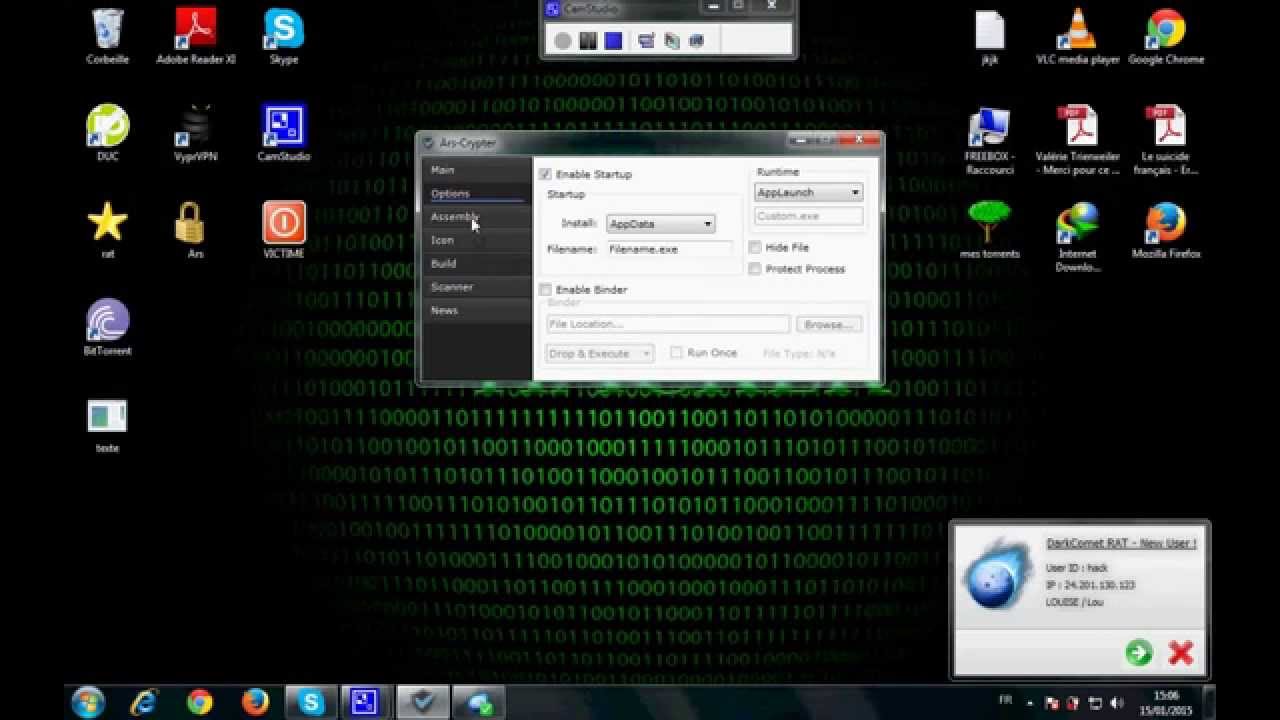Select the Google Chrome desktop shortcut

pyautogui.click(x=1166, y=37)
